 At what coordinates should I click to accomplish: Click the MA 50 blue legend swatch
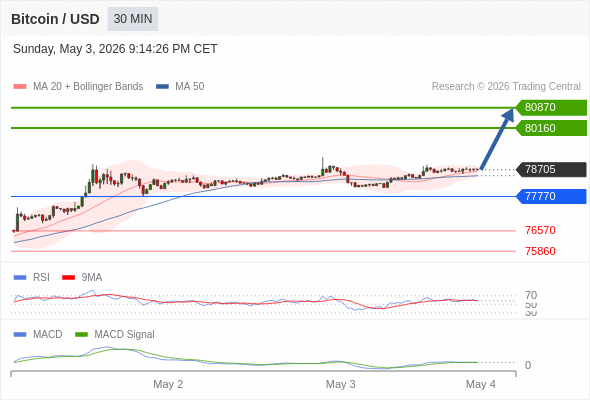tap(162, 87)
